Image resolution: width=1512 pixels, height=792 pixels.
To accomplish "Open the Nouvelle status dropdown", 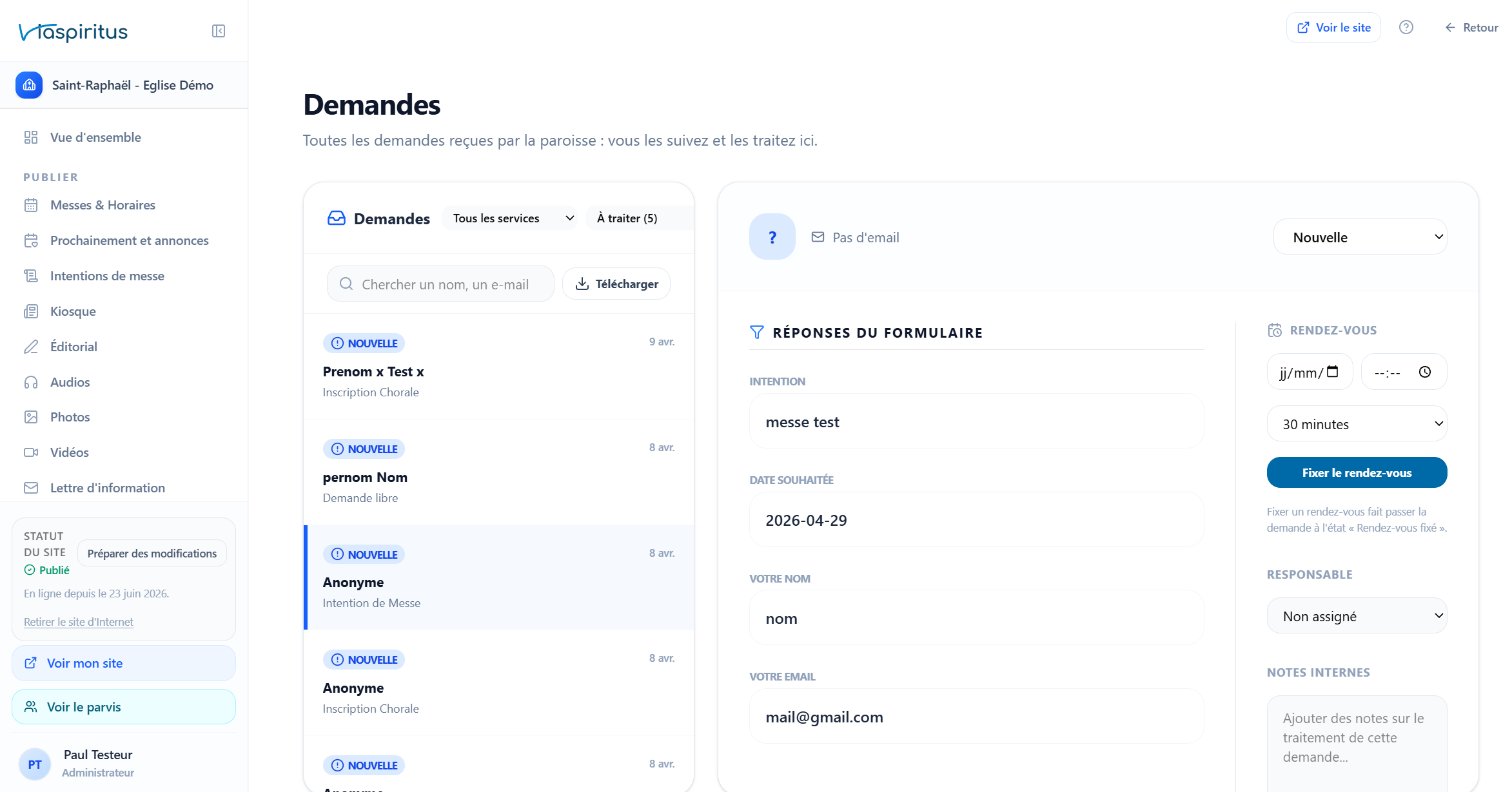I will (1360, 237).
